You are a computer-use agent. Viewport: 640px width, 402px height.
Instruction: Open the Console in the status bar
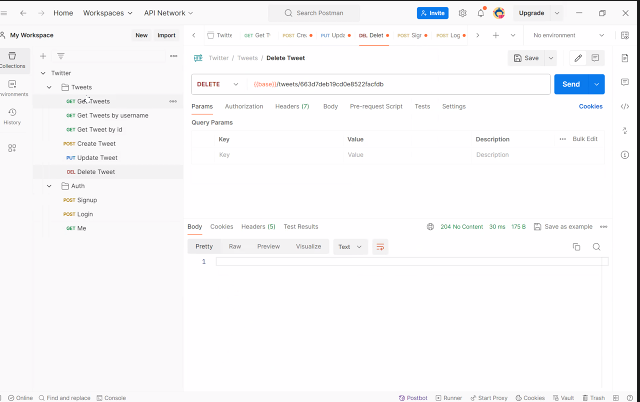coord(111,398)
